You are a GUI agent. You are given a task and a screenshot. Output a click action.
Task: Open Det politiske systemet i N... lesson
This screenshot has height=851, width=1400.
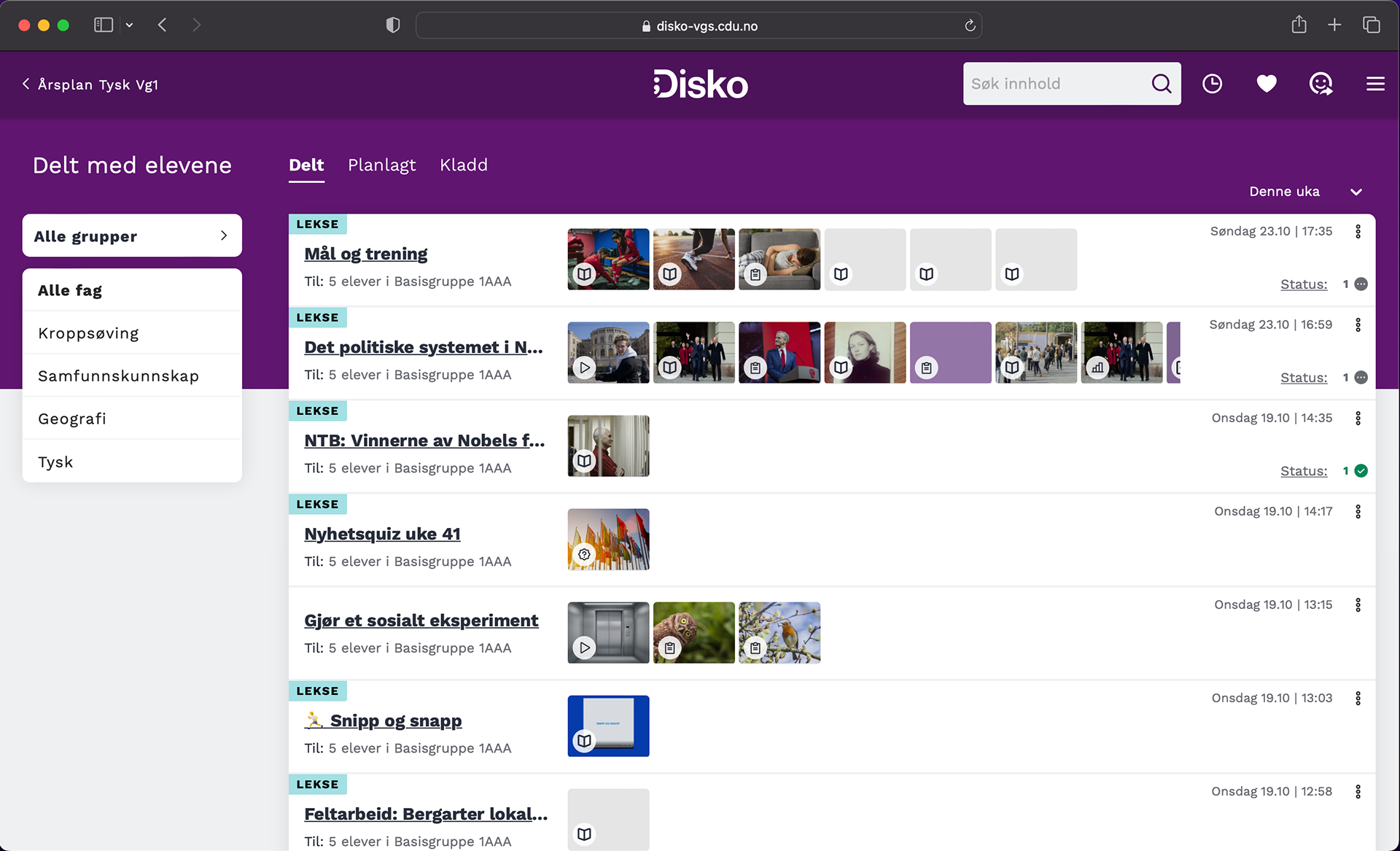pos(424,347)
